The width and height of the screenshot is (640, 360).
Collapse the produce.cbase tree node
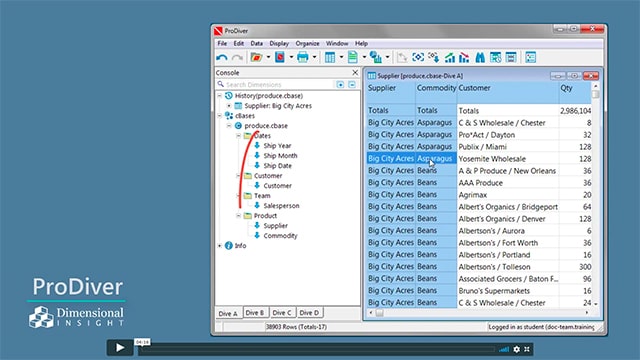click(x=229, y=126)
